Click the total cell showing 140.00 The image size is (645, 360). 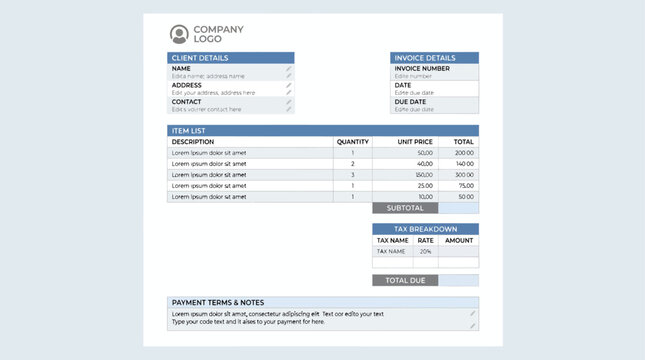459,164
